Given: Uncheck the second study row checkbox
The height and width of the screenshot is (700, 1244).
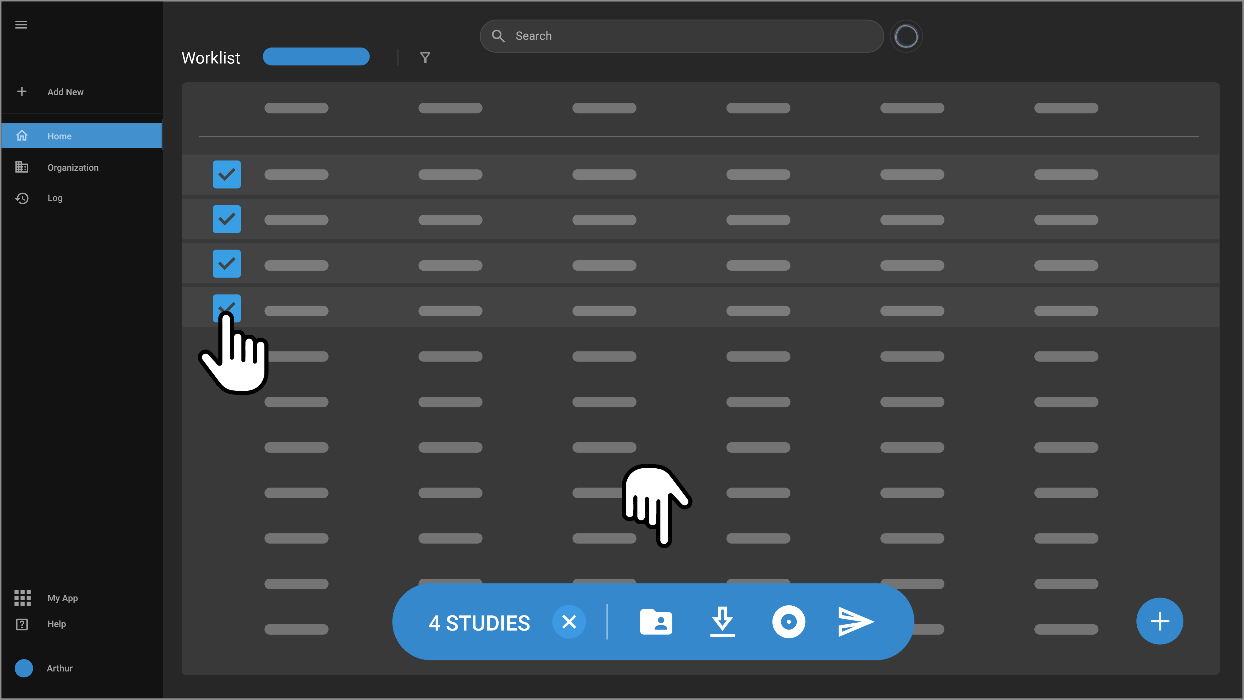Looking at the screenshot, I should click(227, 218).
